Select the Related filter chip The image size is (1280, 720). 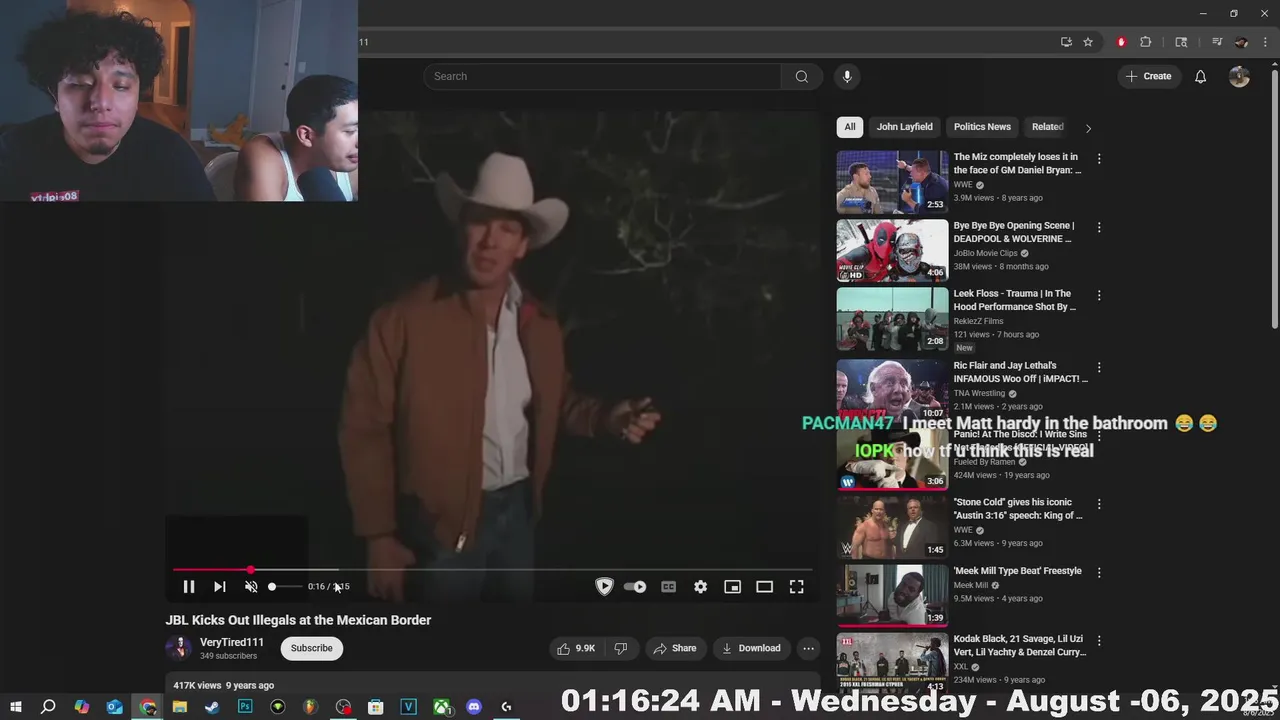1047,127
